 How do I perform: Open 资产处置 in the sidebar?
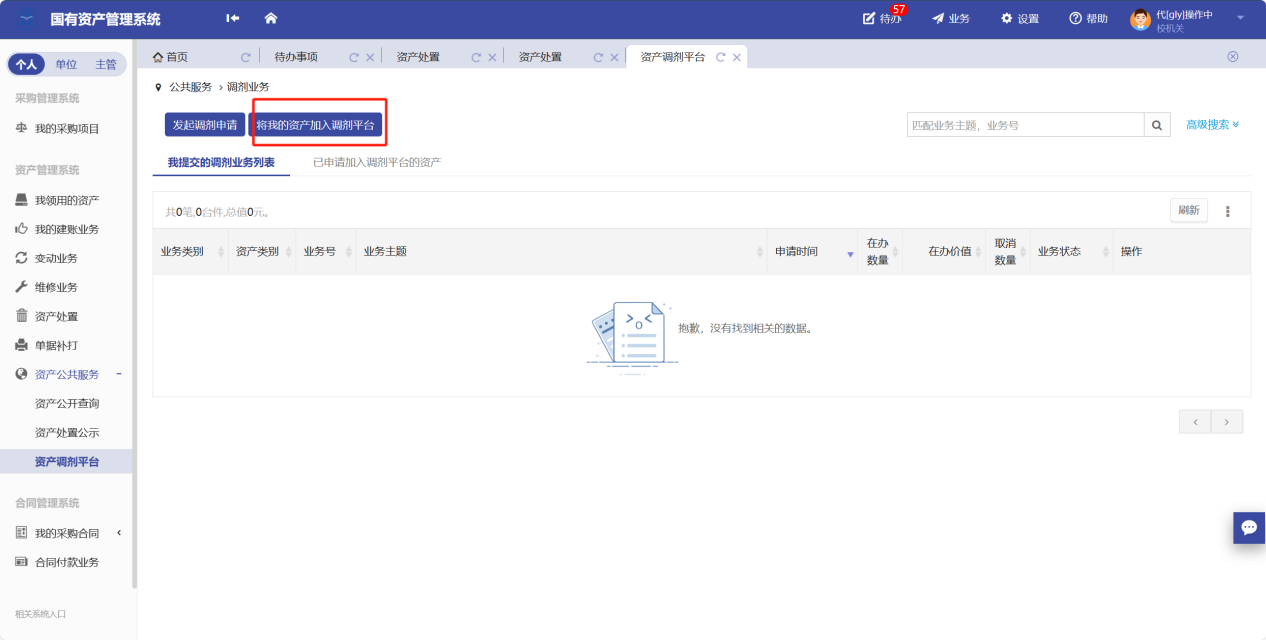[x=56, y=316]
